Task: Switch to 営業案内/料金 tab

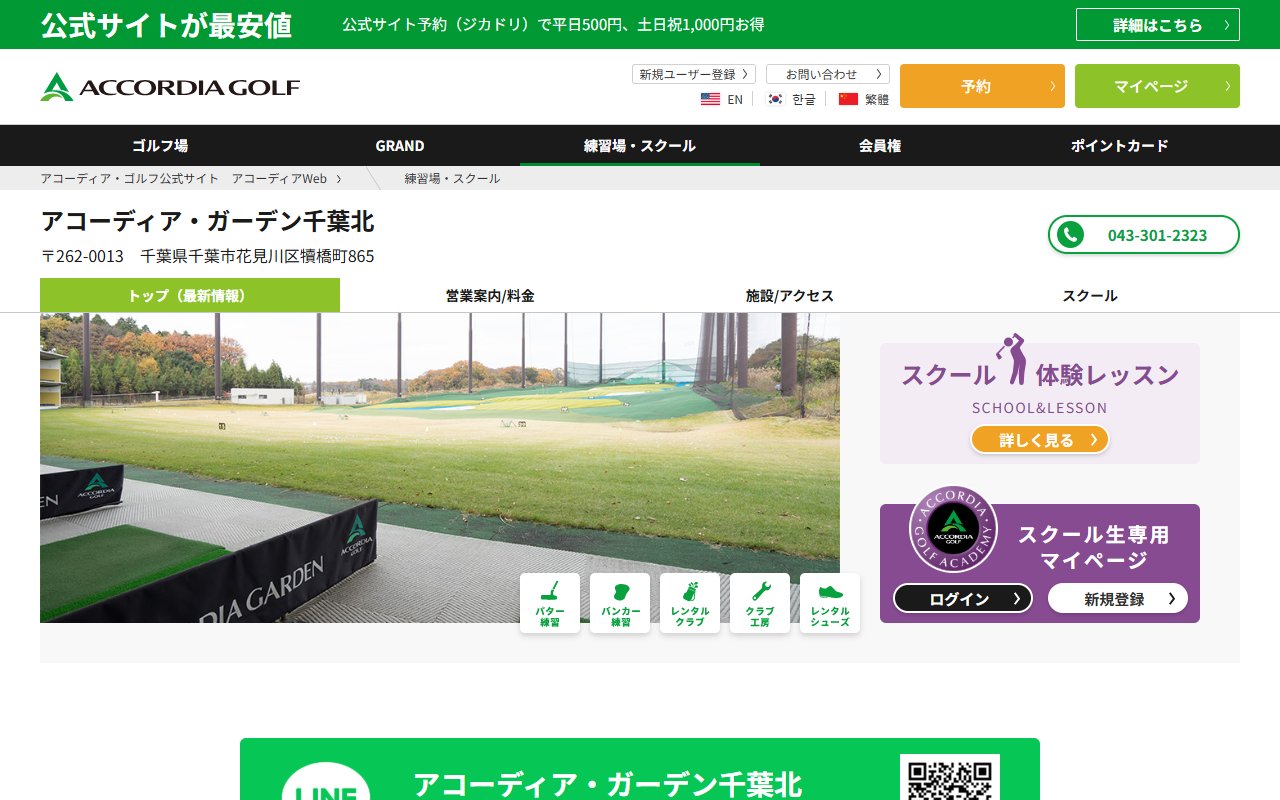Action: point(490,295)
